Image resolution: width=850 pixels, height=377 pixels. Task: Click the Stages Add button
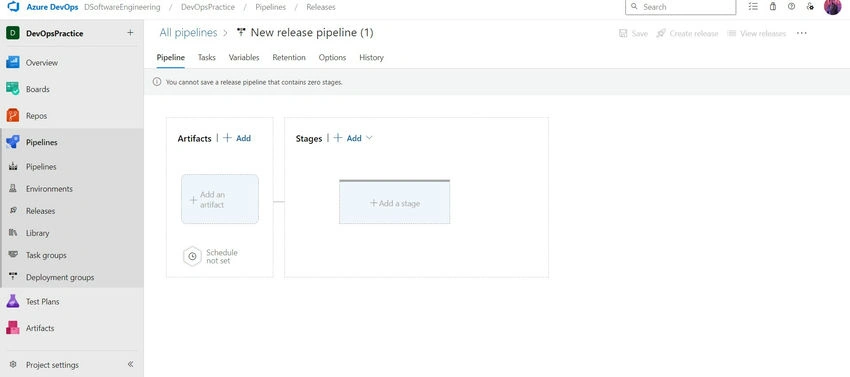click(x=347, y=138)
